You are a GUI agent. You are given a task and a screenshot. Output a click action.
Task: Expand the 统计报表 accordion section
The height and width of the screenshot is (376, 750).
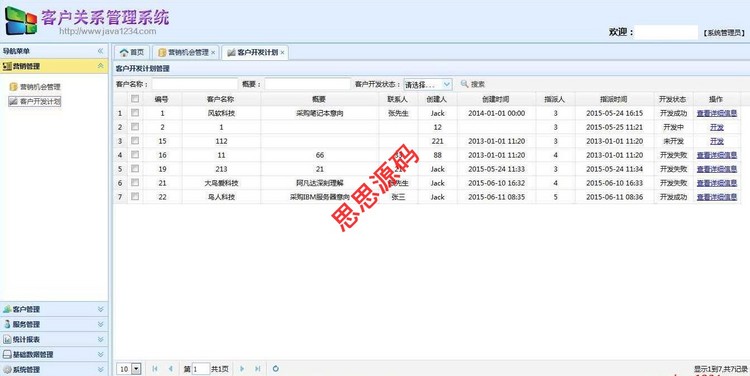pos(100,339)
